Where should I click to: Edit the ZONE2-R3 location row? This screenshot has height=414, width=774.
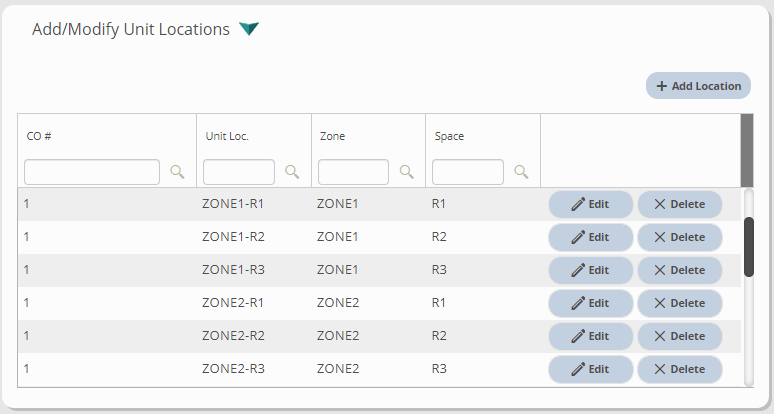(590, 369)
